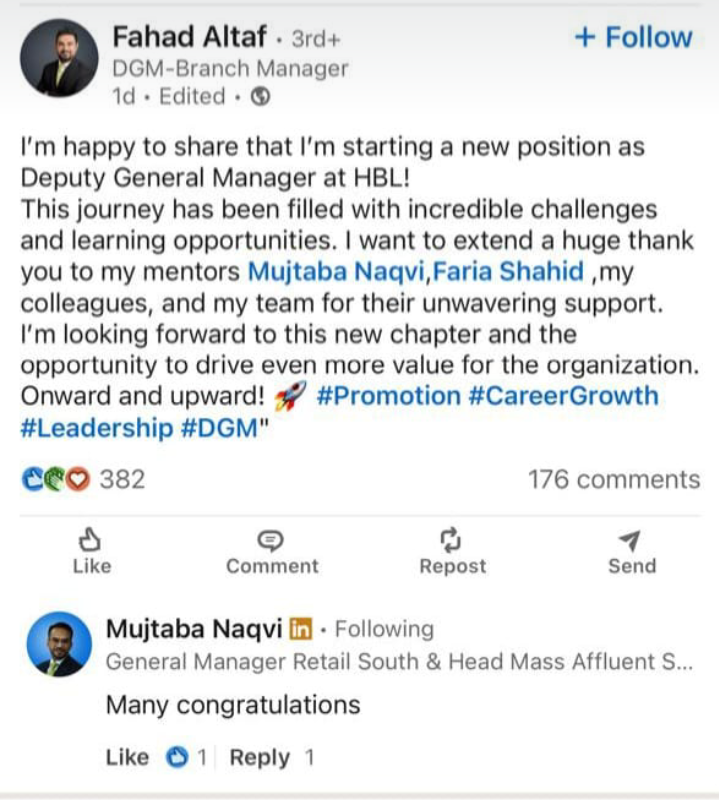Follow Fahad Altaf
The image size is (719, 800).
tap(633, 37)
